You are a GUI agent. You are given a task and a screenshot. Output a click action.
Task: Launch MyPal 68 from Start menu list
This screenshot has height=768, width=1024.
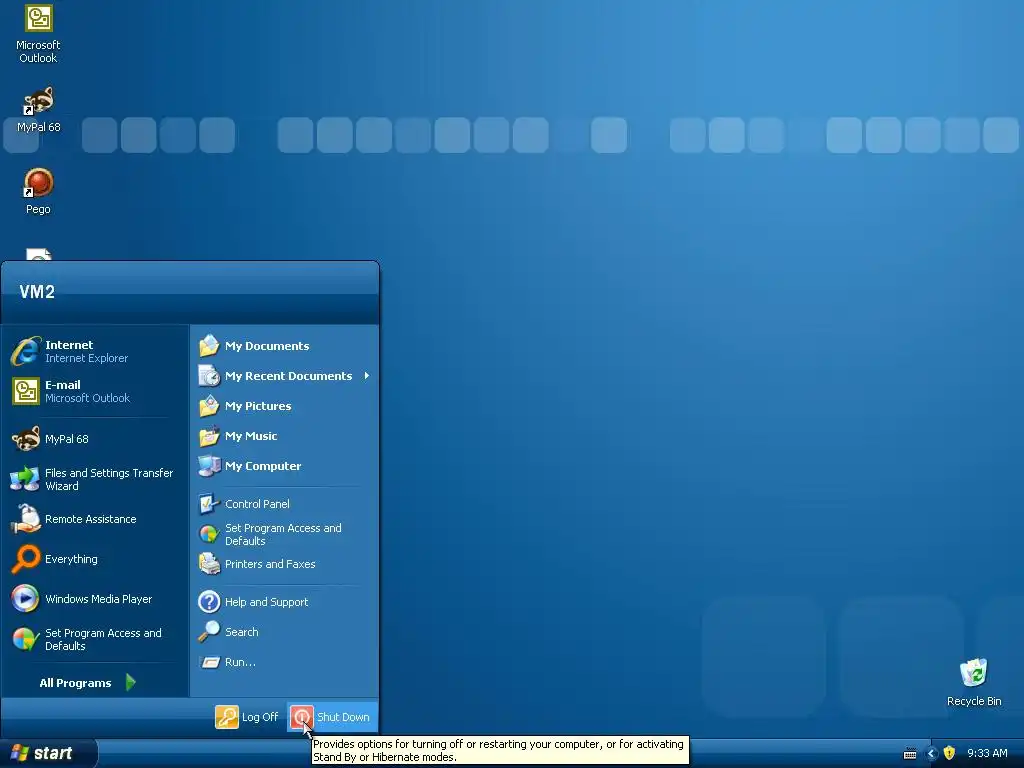click(95, 439)
